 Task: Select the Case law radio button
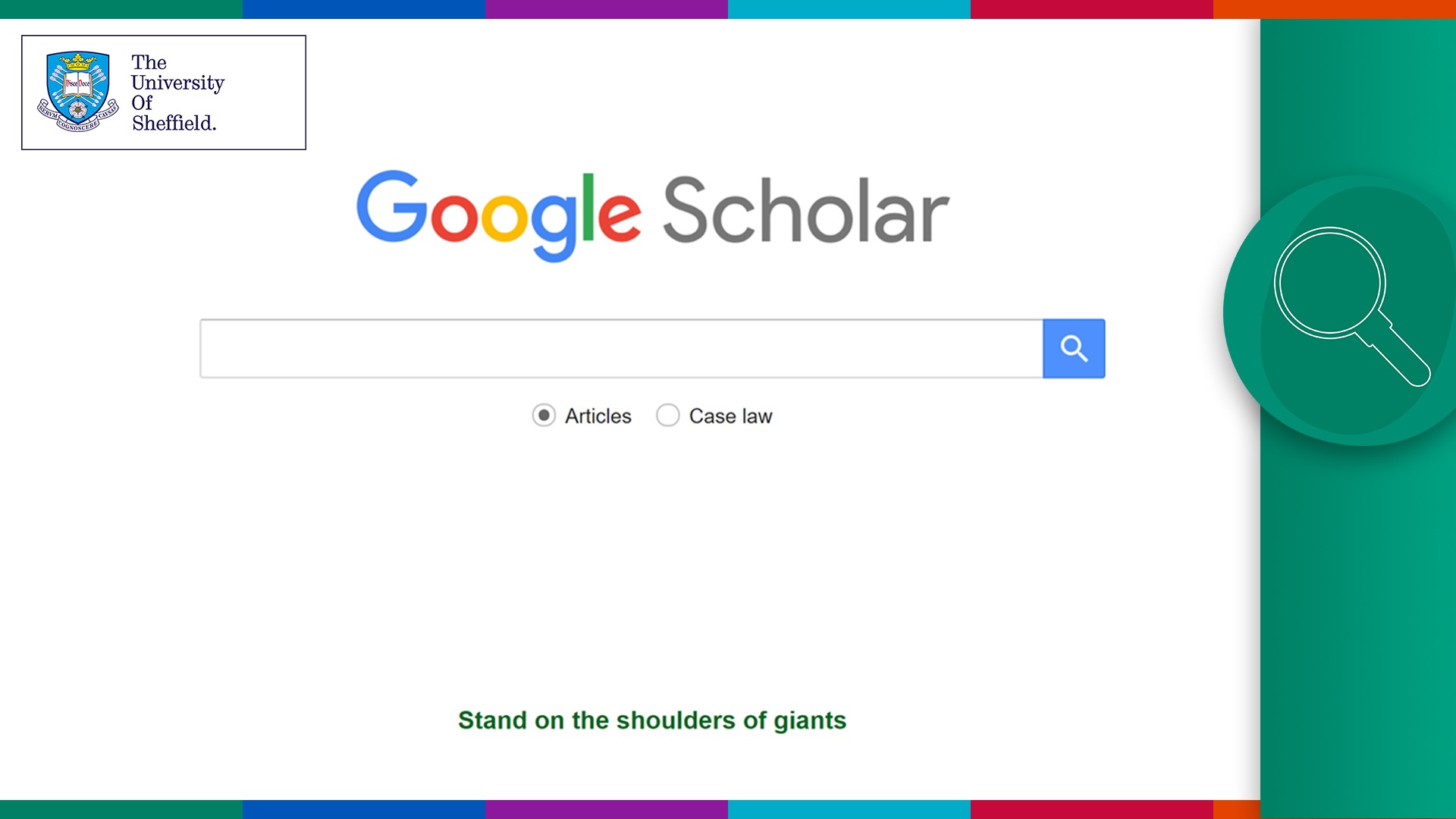pyautogui.click(x=668, y=416)
